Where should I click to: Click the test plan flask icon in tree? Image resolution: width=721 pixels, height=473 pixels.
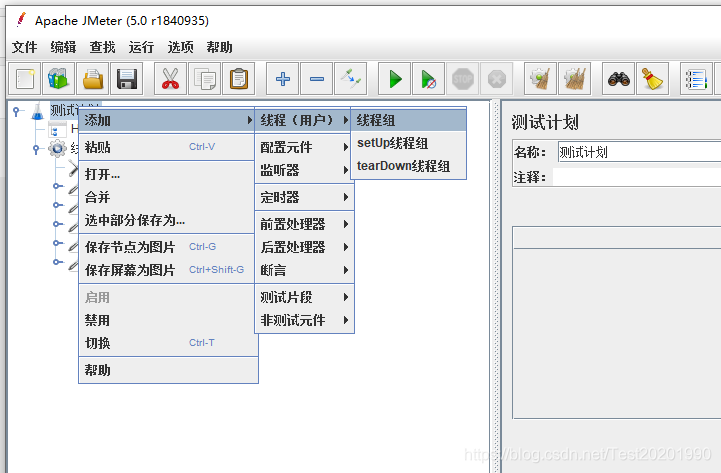[x=38, y=111]
